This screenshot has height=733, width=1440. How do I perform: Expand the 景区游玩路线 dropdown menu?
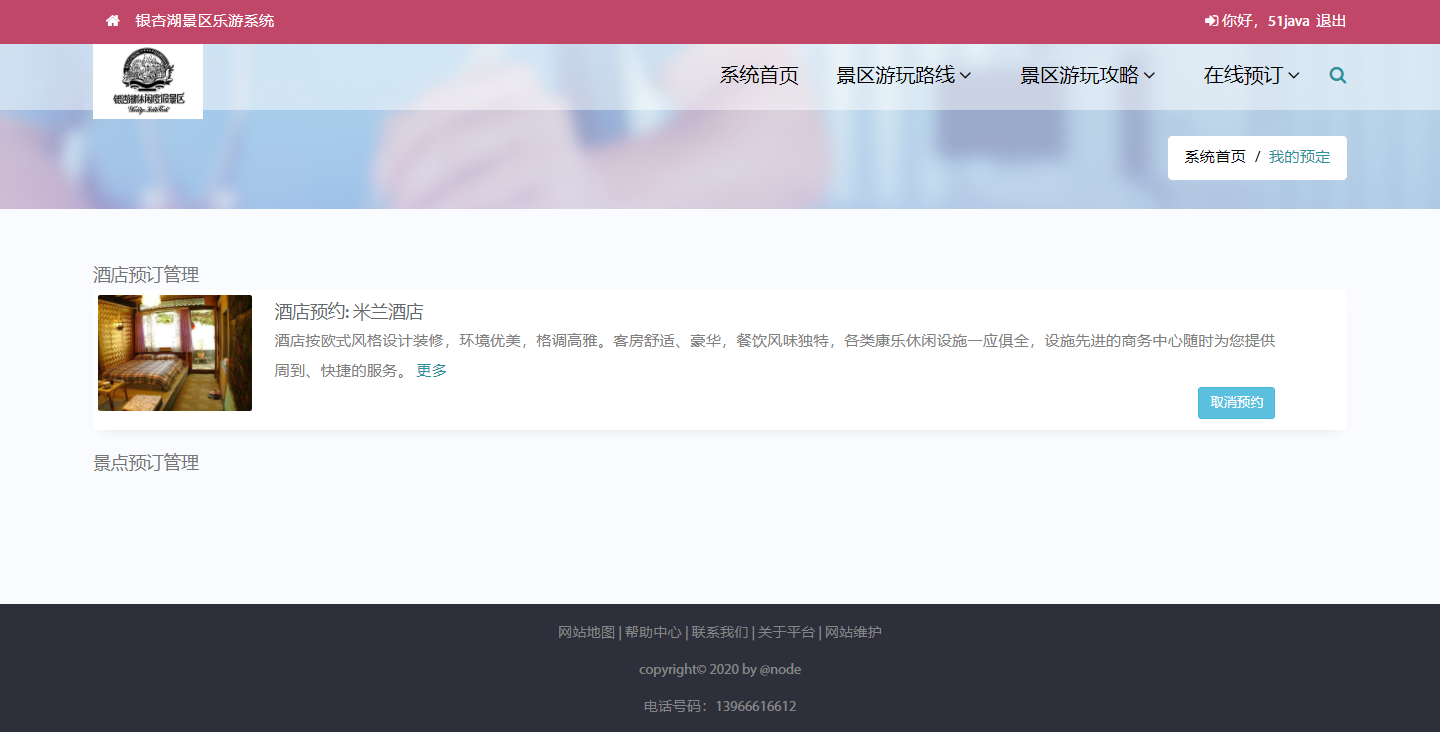click(903, 75)
